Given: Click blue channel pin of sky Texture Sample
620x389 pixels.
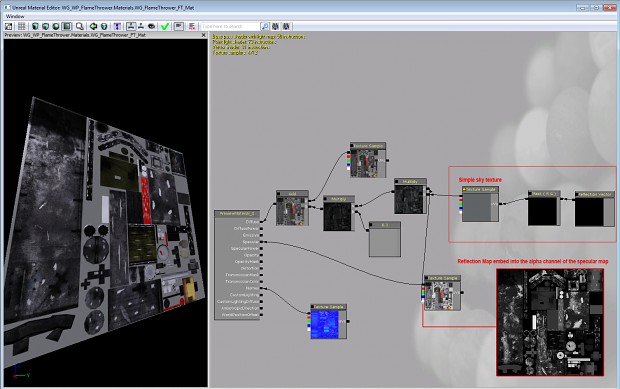Looking at the screenshot, I should click(460, 208).
